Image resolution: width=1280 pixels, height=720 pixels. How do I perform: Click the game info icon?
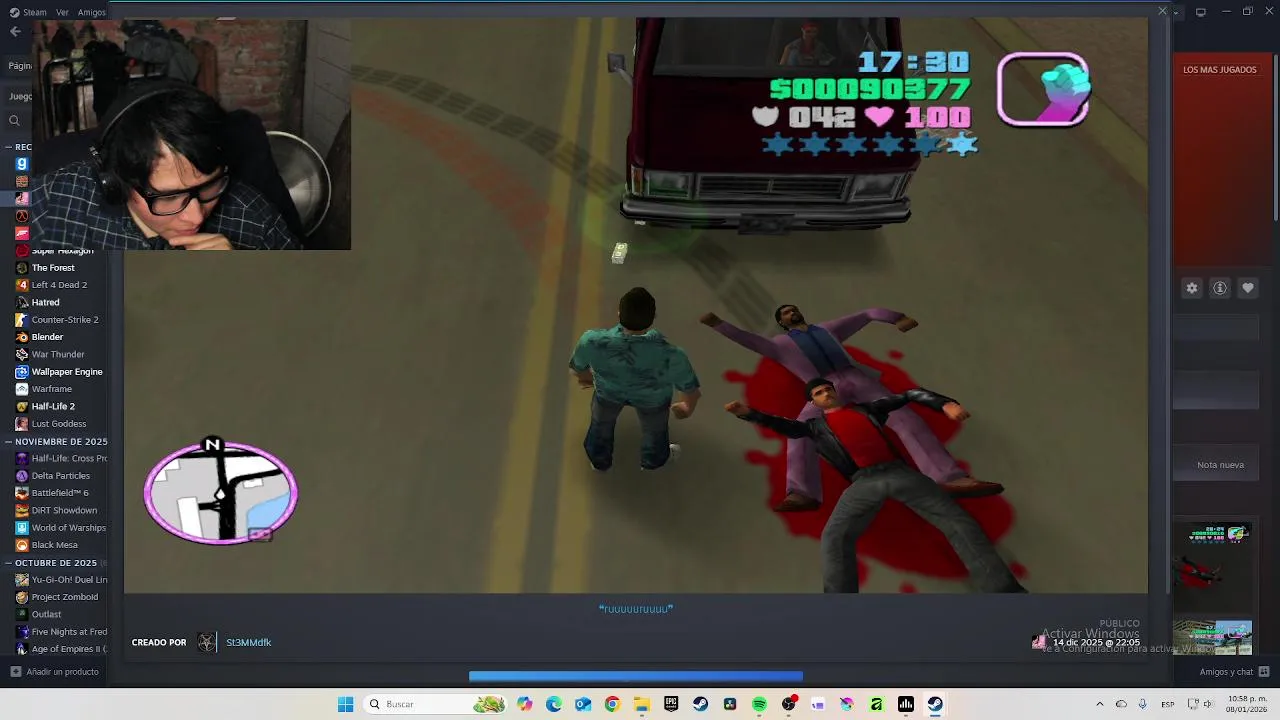click(x=1220, y=288)
